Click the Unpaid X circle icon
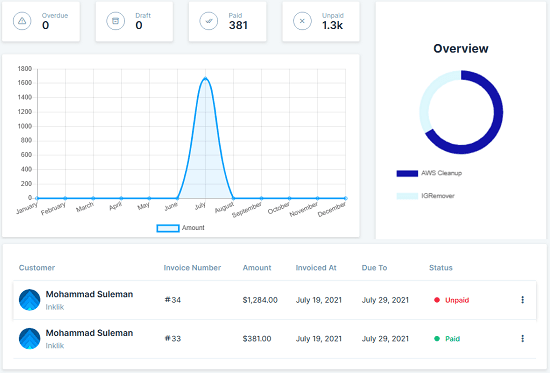The image size is (550, 373). (x=302, y=21)
